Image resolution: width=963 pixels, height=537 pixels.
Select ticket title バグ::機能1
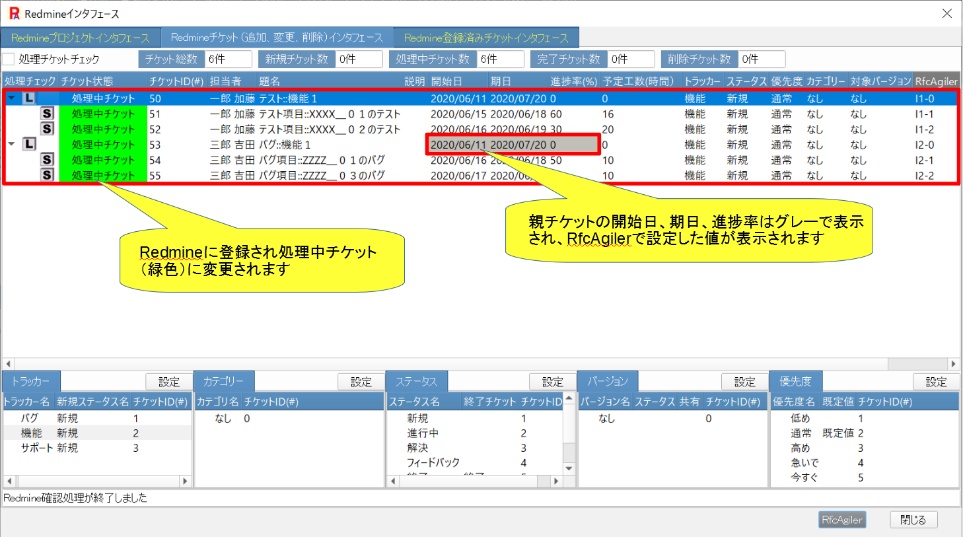click(x=284, y=144)
